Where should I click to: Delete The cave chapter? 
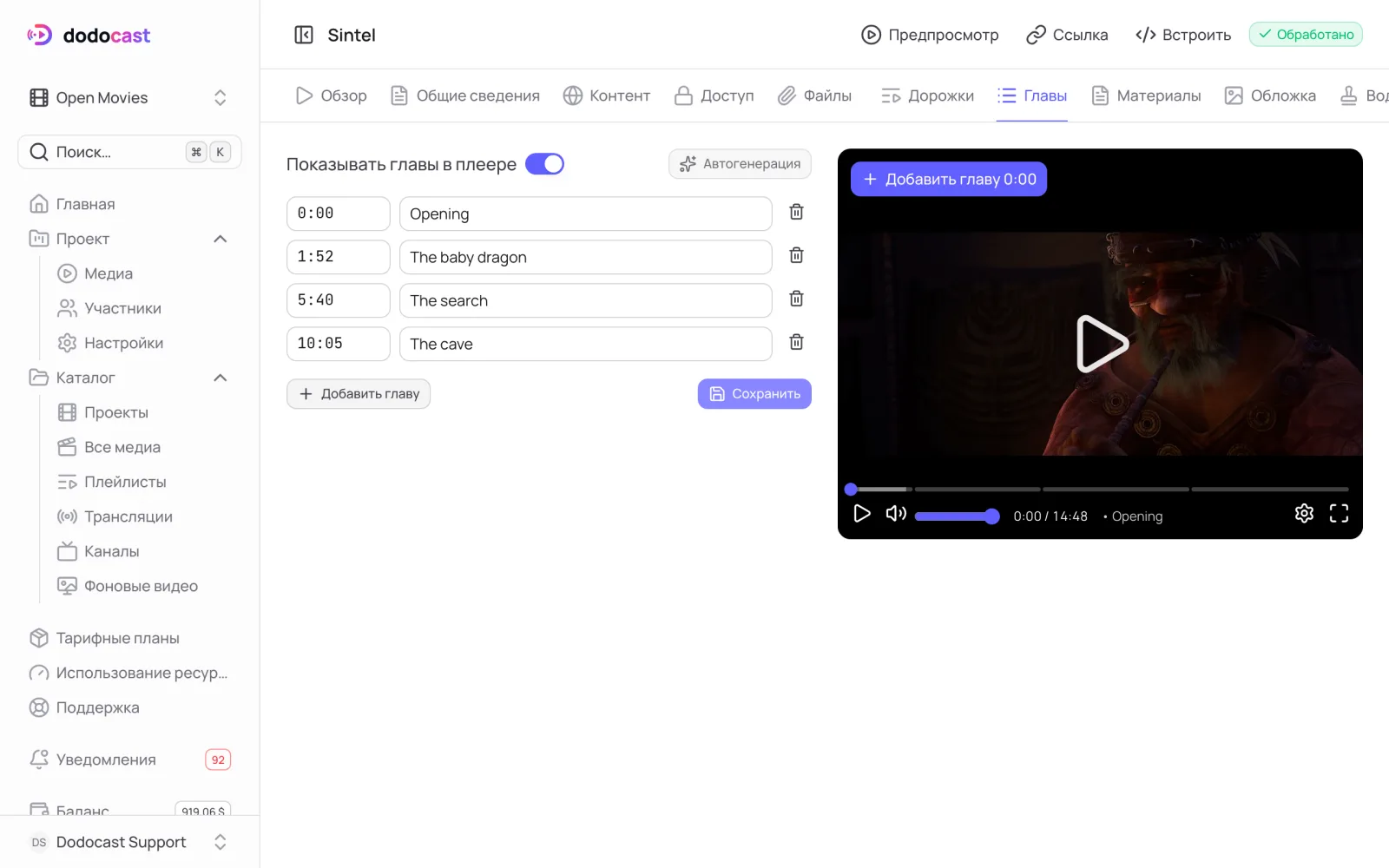click(796, 342)
